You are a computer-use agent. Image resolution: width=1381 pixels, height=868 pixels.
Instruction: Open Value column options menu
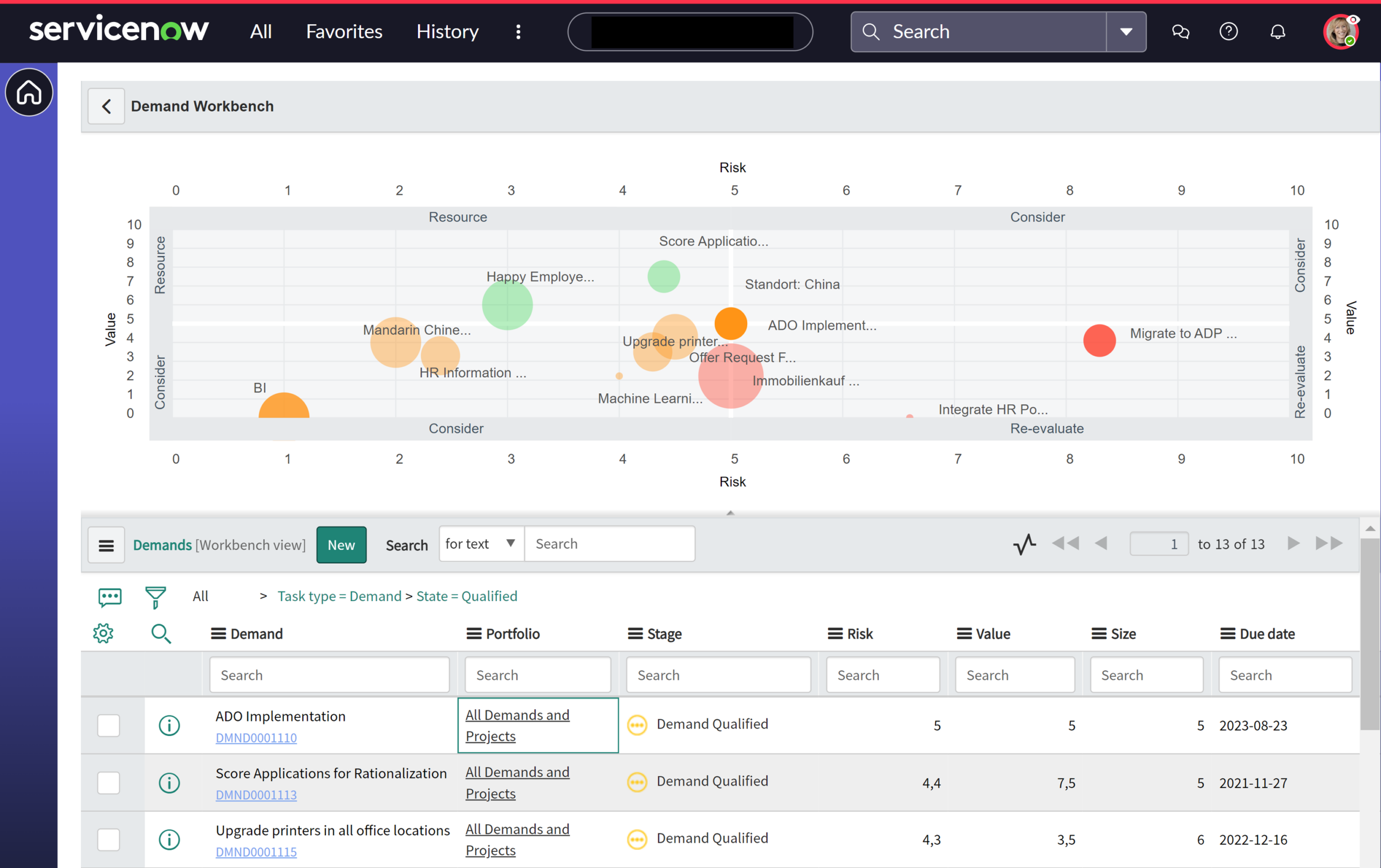click(964, 634)
